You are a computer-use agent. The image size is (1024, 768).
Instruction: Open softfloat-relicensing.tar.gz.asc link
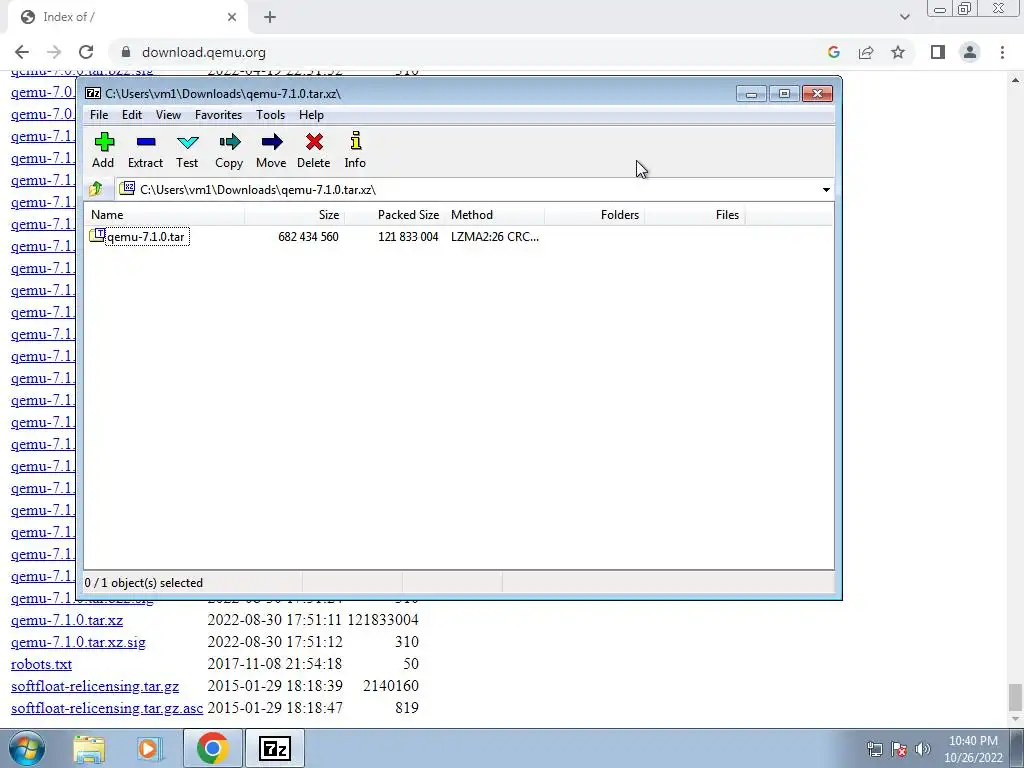coord(107,709)
